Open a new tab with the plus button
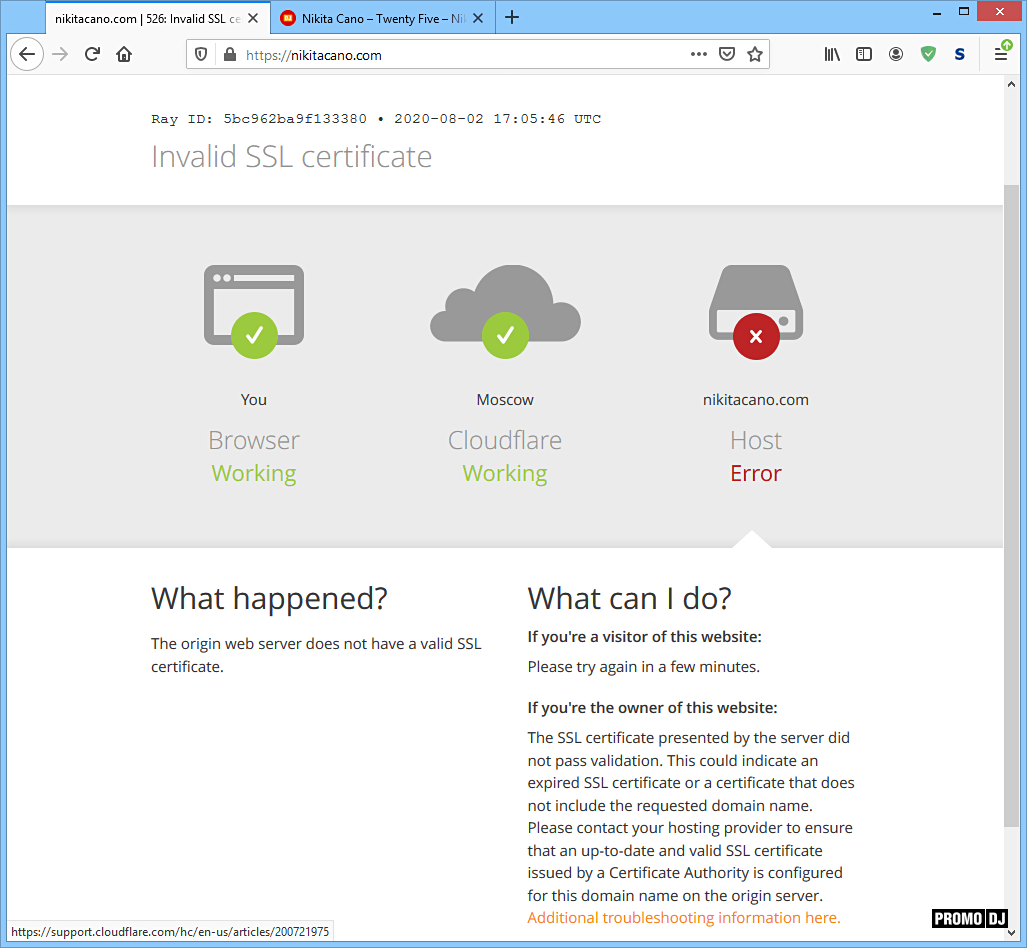Viewport: 1027px width, 948px height. 512,17
